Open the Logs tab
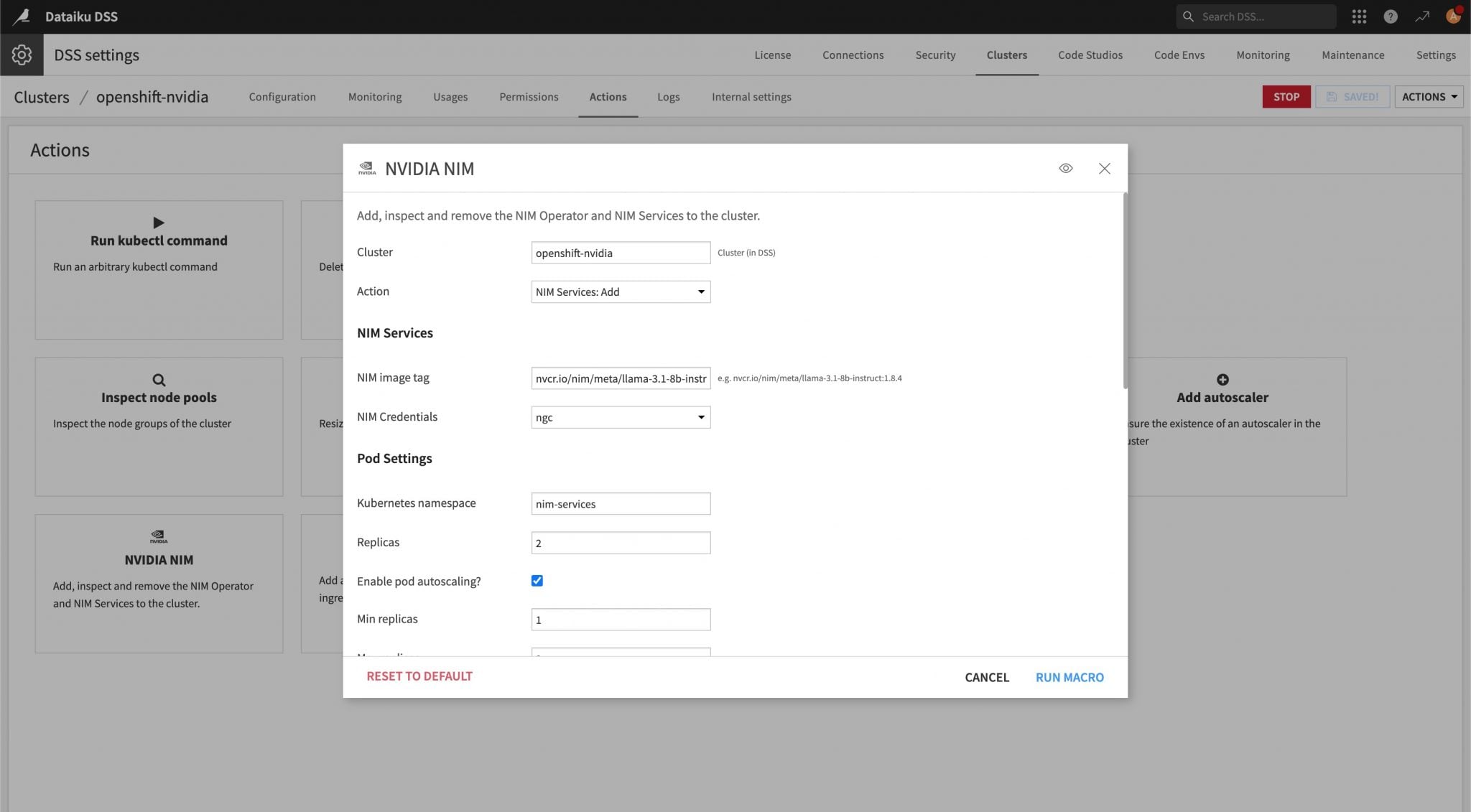 (668, 96)
